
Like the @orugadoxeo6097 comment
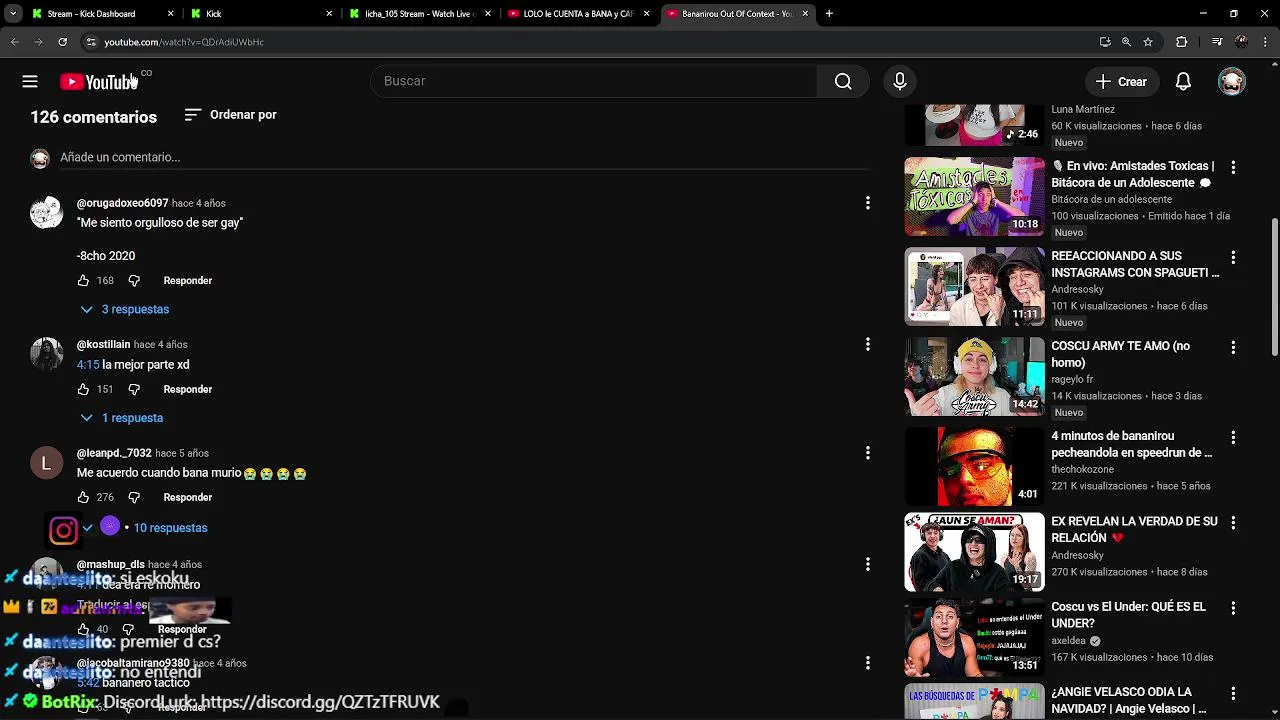(83, 281)
